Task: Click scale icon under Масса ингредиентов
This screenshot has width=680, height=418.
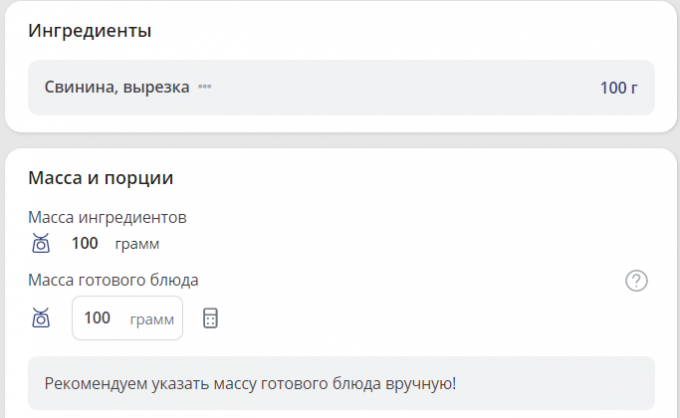Action: pyautogui.click(x=40, y=243)
